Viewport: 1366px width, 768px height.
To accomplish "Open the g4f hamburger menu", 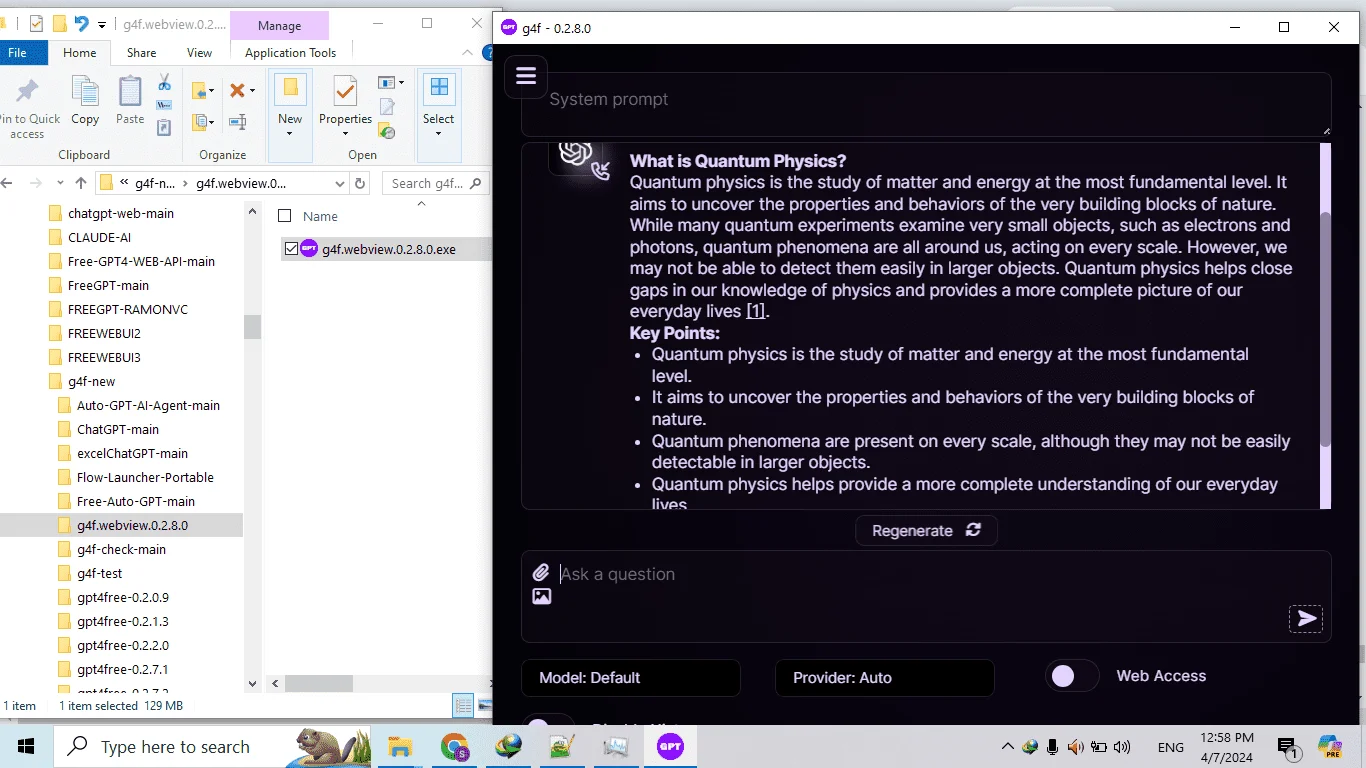I will click(526, 76).
